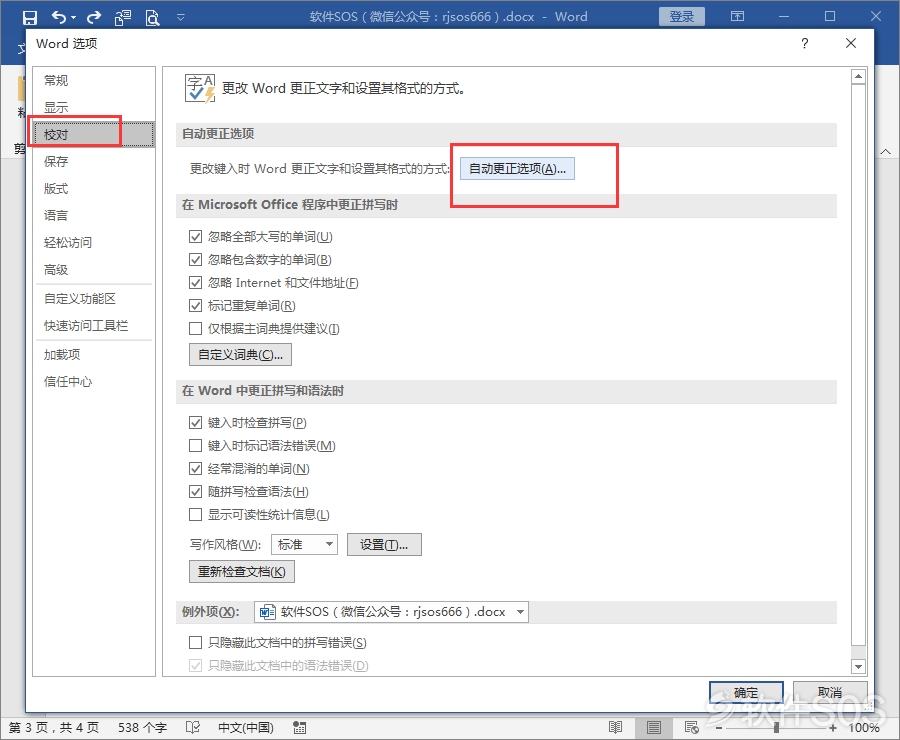
Task: Check 只隐藏此文档中的拼写错误 checkbox
Action: tap(196, 642)
